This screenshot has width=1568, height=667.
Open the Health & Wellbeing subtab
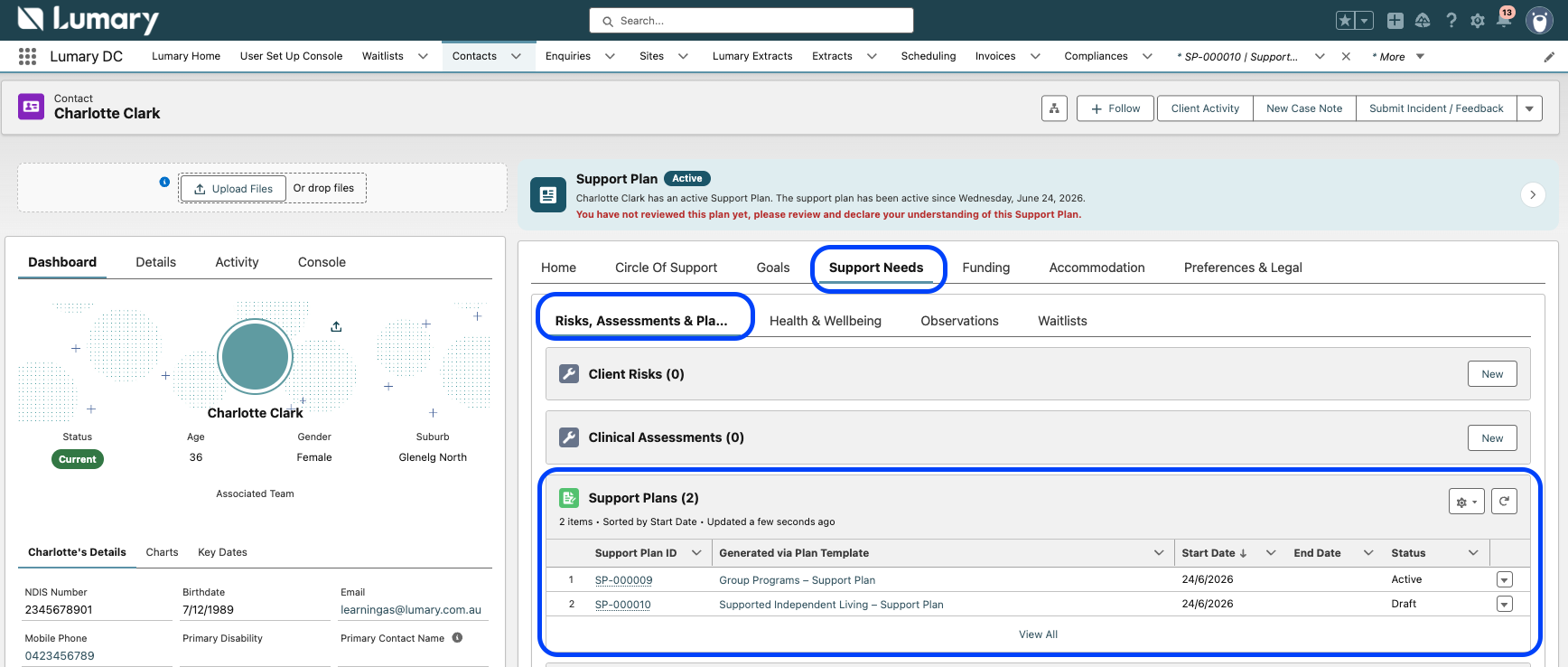point(826,321)
